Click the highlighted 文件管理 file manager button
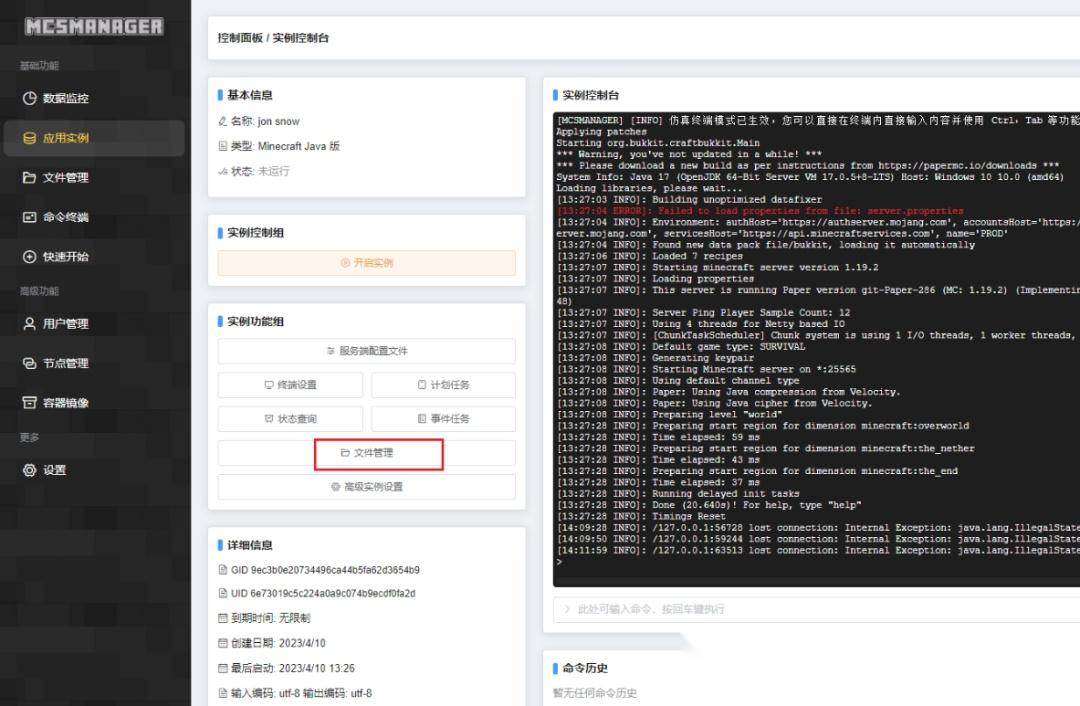Viewport: 1080px width, 706px height. [366, 453]
